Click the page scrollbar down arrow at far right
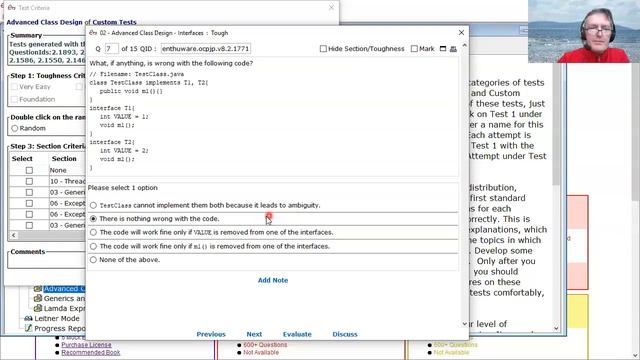This screenshot has height=360, width=640. 636,356
